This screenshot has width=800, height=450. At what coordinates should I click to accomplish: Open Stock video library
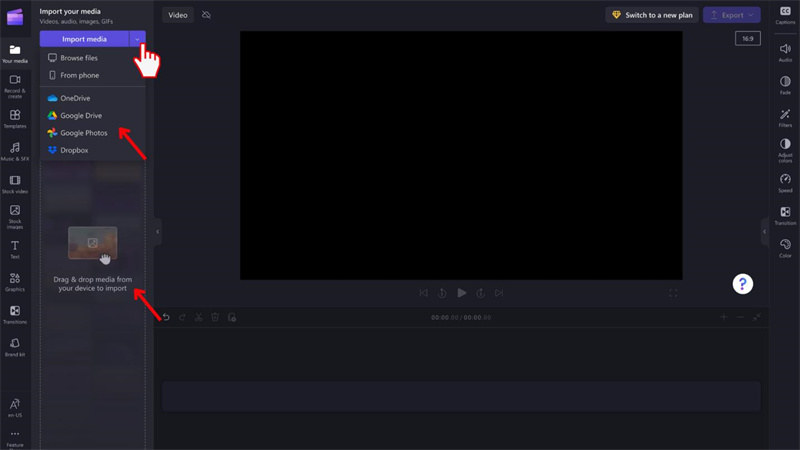click(x=15, y=184)
